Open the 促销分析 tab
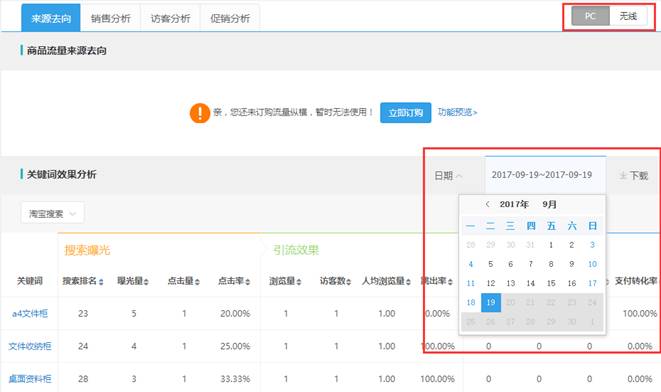The width and height of the screenshot is (661, 392). click(x=230, y=18)
